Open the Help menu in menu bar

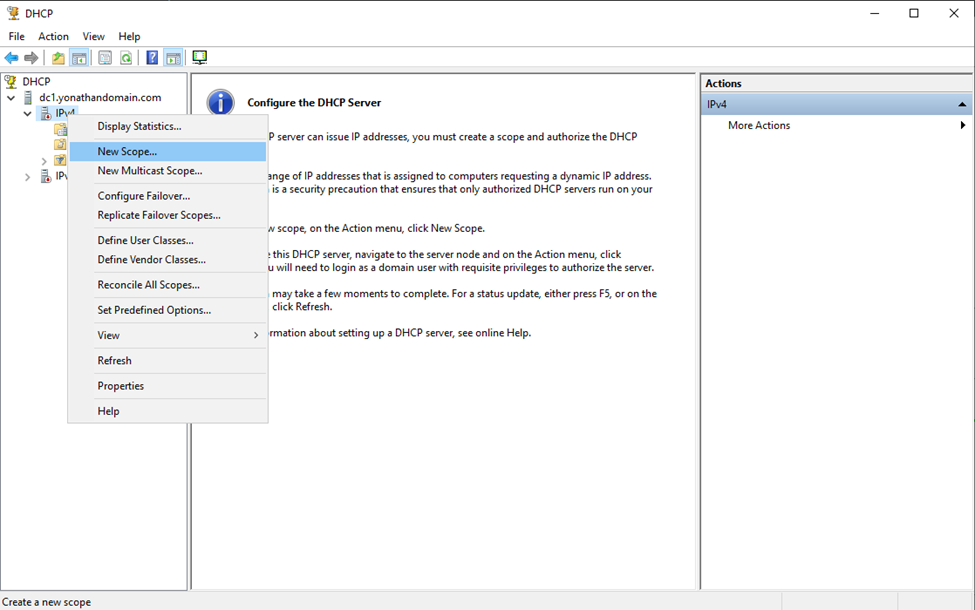[129, 36]
